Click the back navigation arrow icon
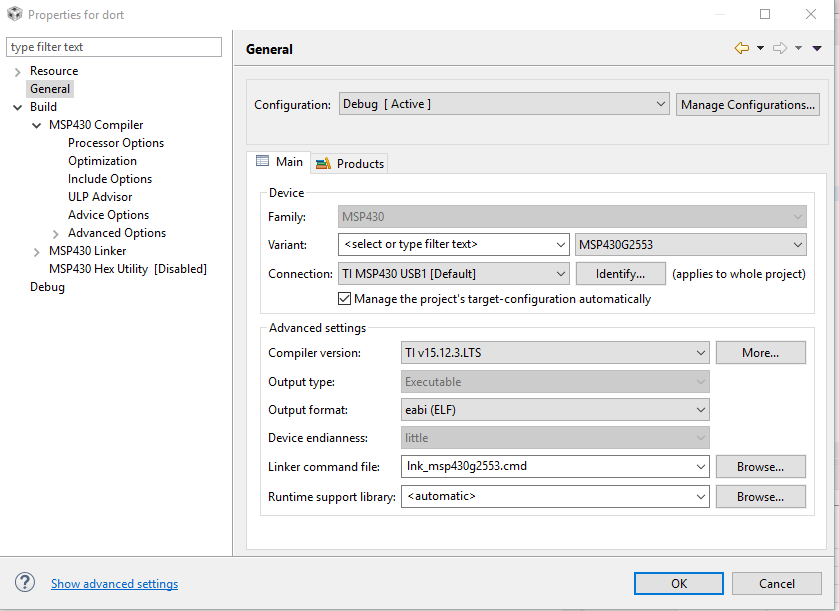 pos(741,48)
